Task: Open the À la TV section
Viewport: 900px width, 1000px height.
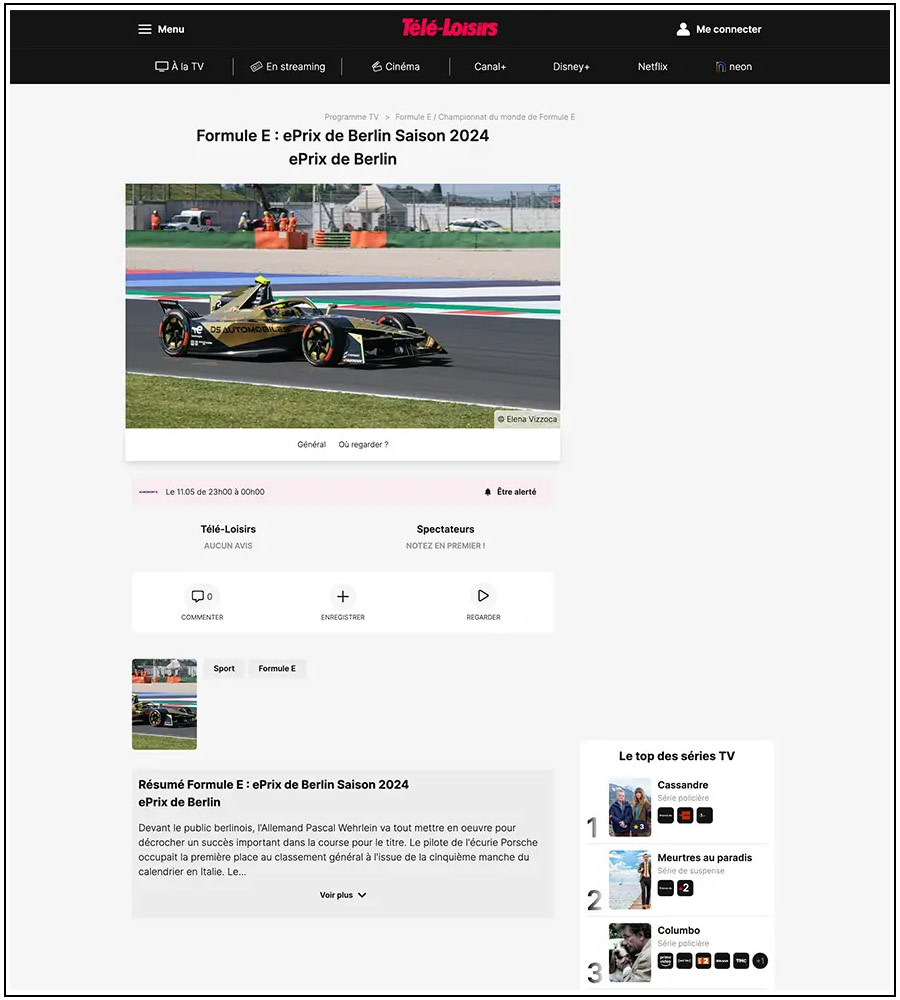Action: (x=180, y=67)
